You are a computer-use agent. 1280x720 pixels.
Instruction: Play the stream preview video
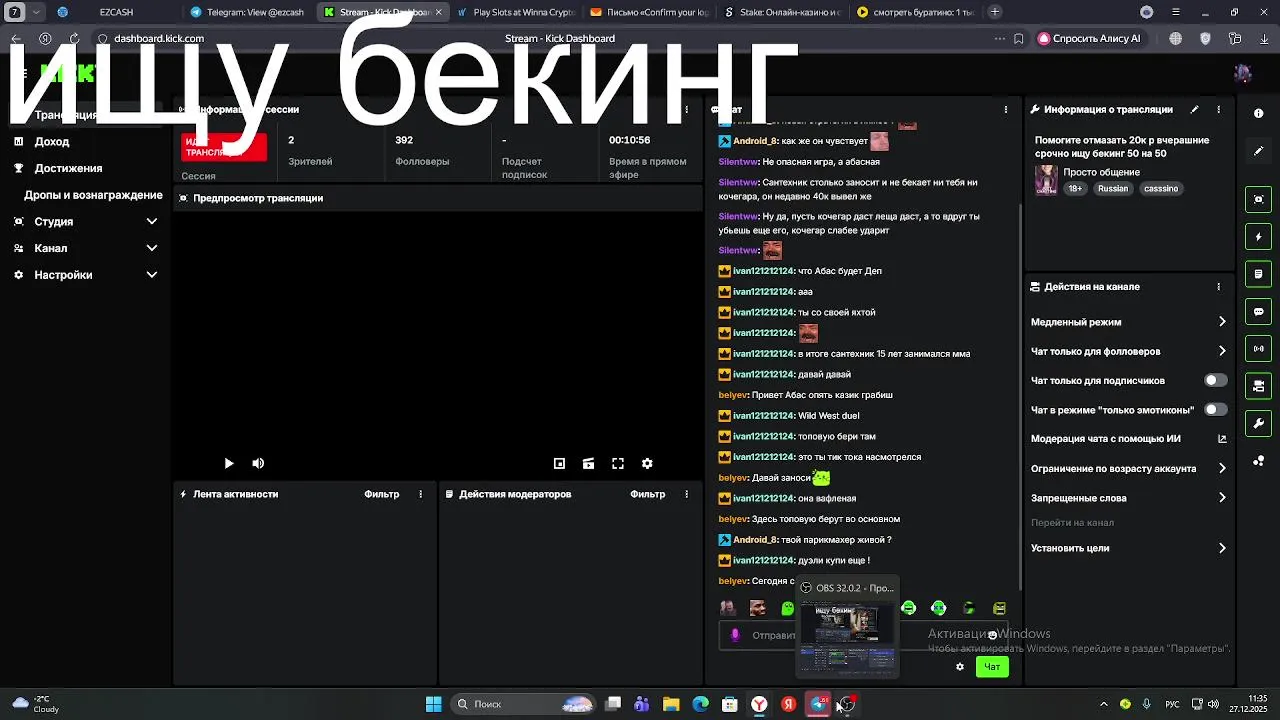click(x=229, y=463)
